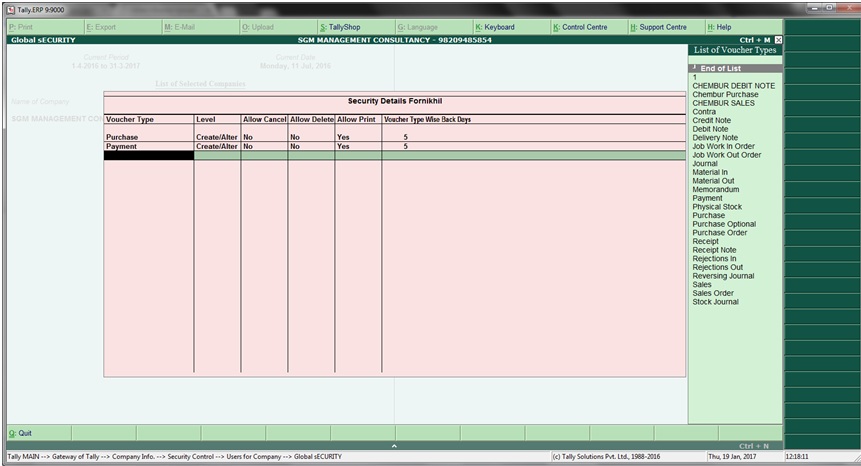The width and height of the screenshot is (861, 466).
Task: Pick Credit Note from voucher types
Action: (711, 120)
